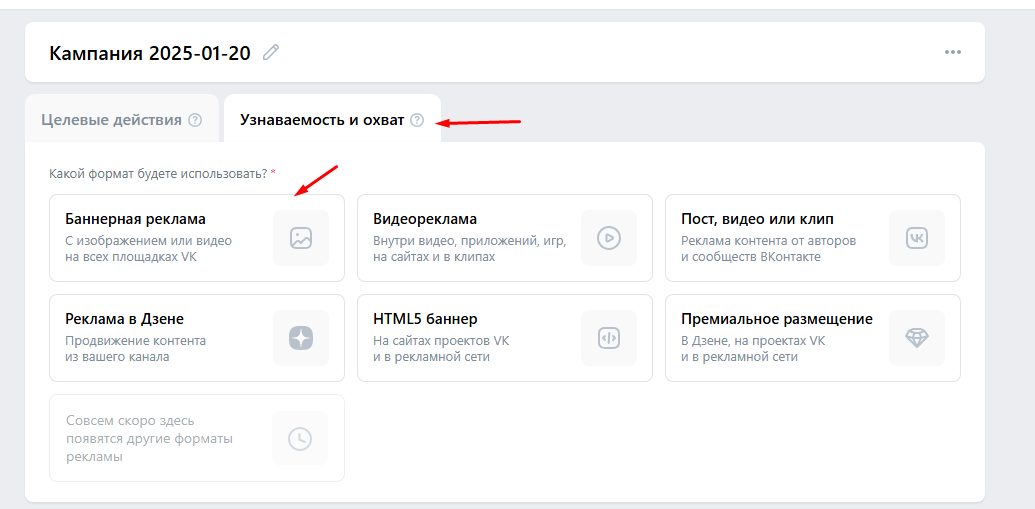This screenshot has width=1035, height=509.
Task: Show help for Узнаваемость и охват tab
Action: click(x=417, y=120)
